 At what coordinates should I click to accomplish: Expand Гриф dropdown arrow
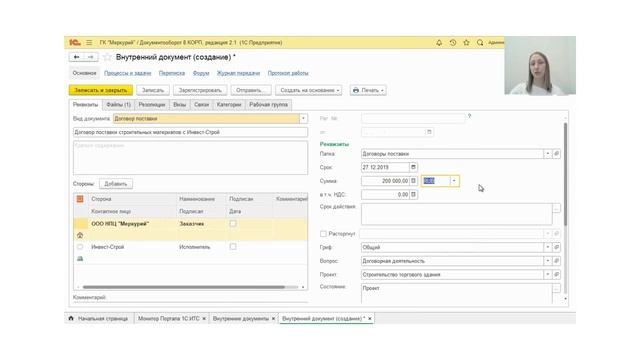click(x=548, y=247)
